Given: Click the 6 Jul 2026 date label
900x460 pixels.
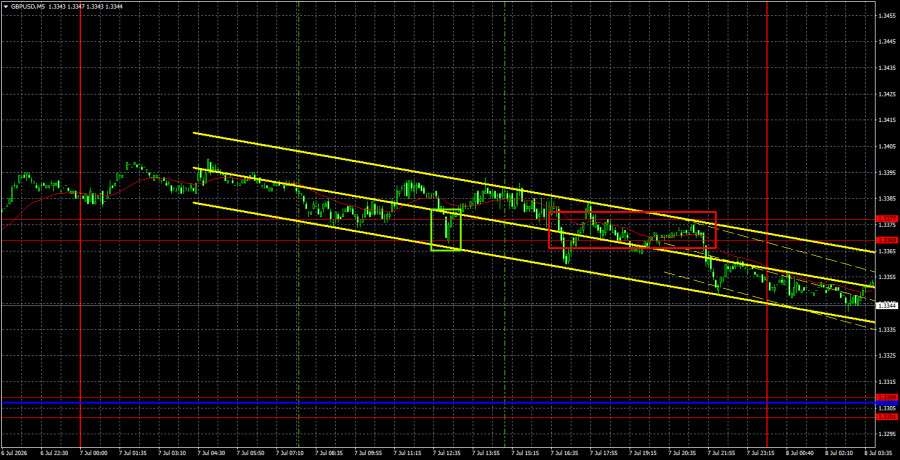Looking at the screenshot, I should [13, 453].
